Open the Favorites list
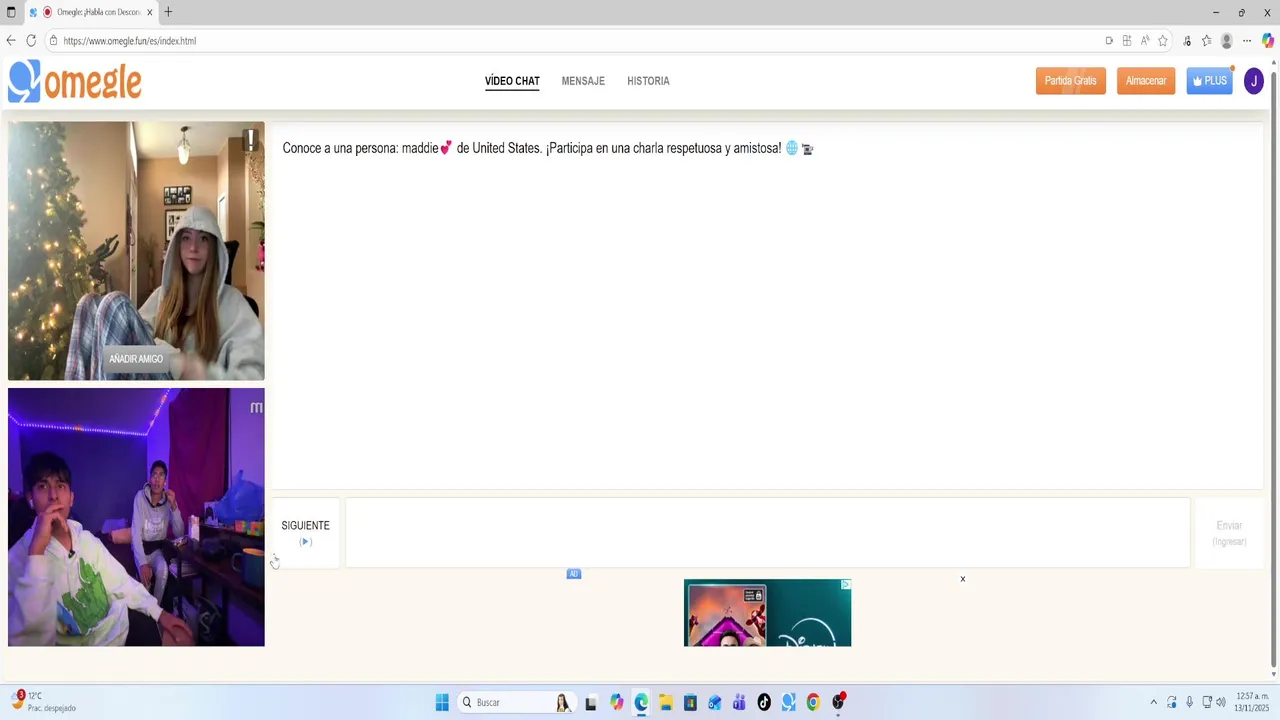 pyautogui.click(x=1206, y=41)
